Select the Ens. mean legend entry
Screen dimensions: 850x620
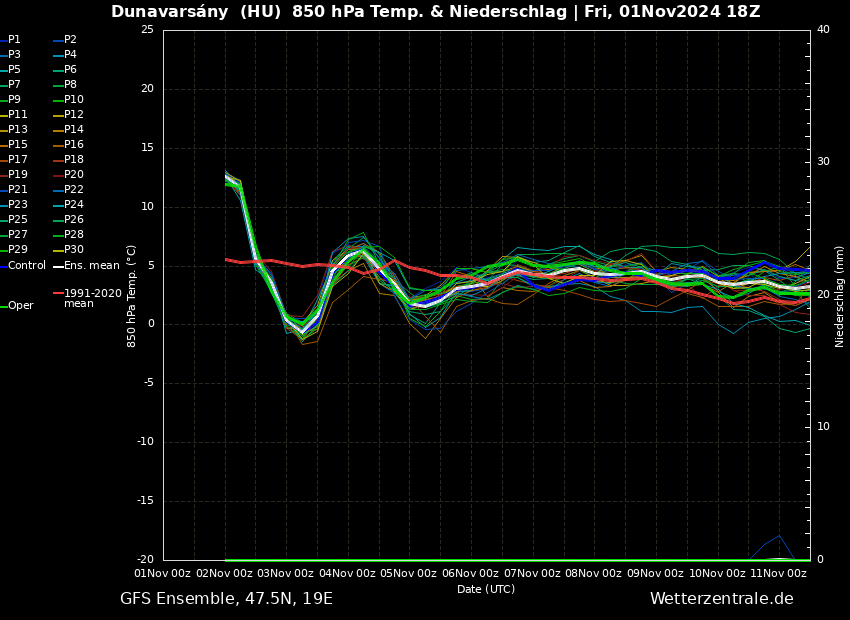[x=91, y=266]
